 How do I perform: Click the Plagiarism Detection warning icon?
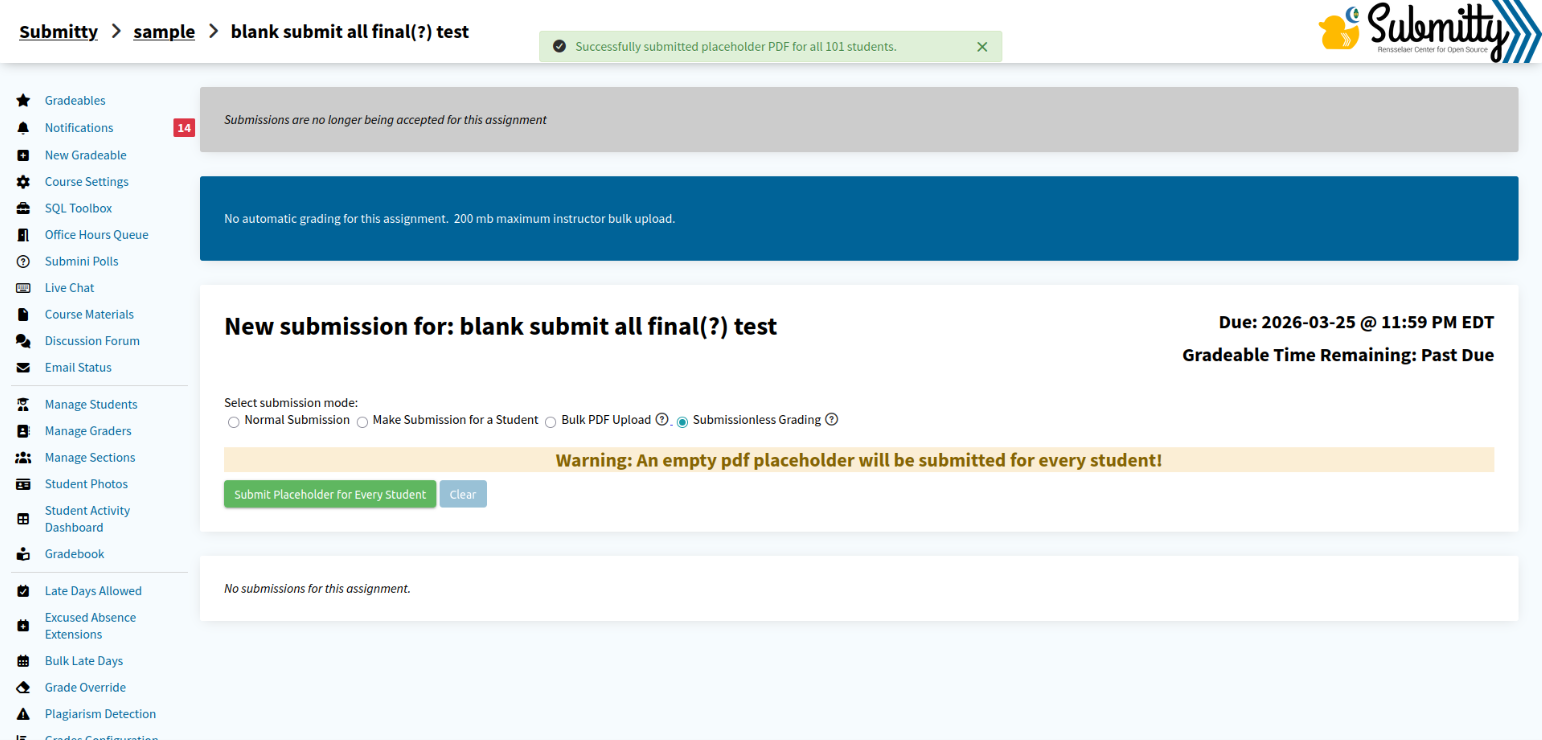(23, 714)
